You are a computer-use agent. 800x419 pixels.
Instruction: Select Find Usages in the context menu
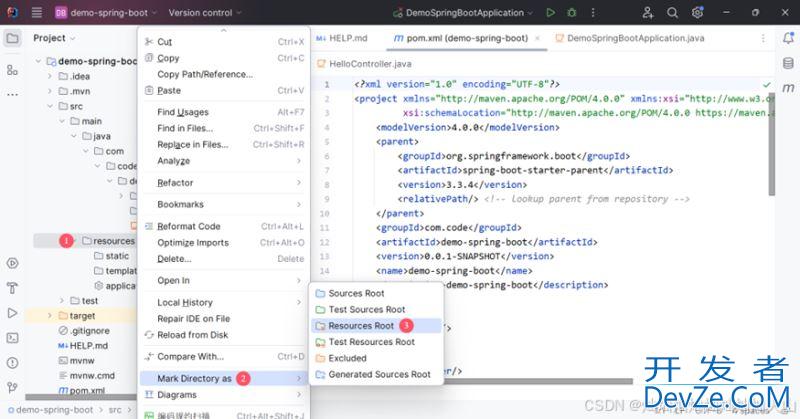coord(224,112)
